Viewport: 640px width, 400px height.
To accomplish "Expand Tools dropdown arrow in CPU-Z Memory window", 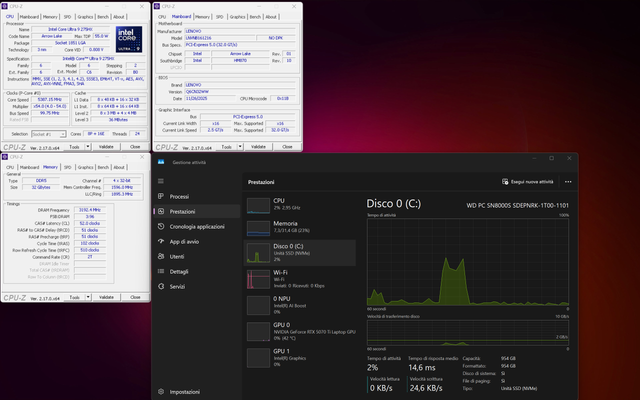I will point(88,297).
